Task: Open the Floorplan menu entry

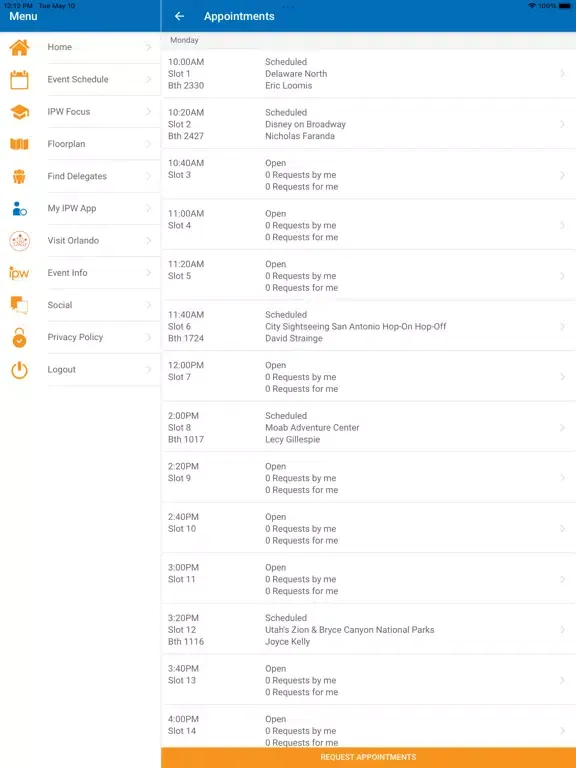Action: [x=80, y=144]
